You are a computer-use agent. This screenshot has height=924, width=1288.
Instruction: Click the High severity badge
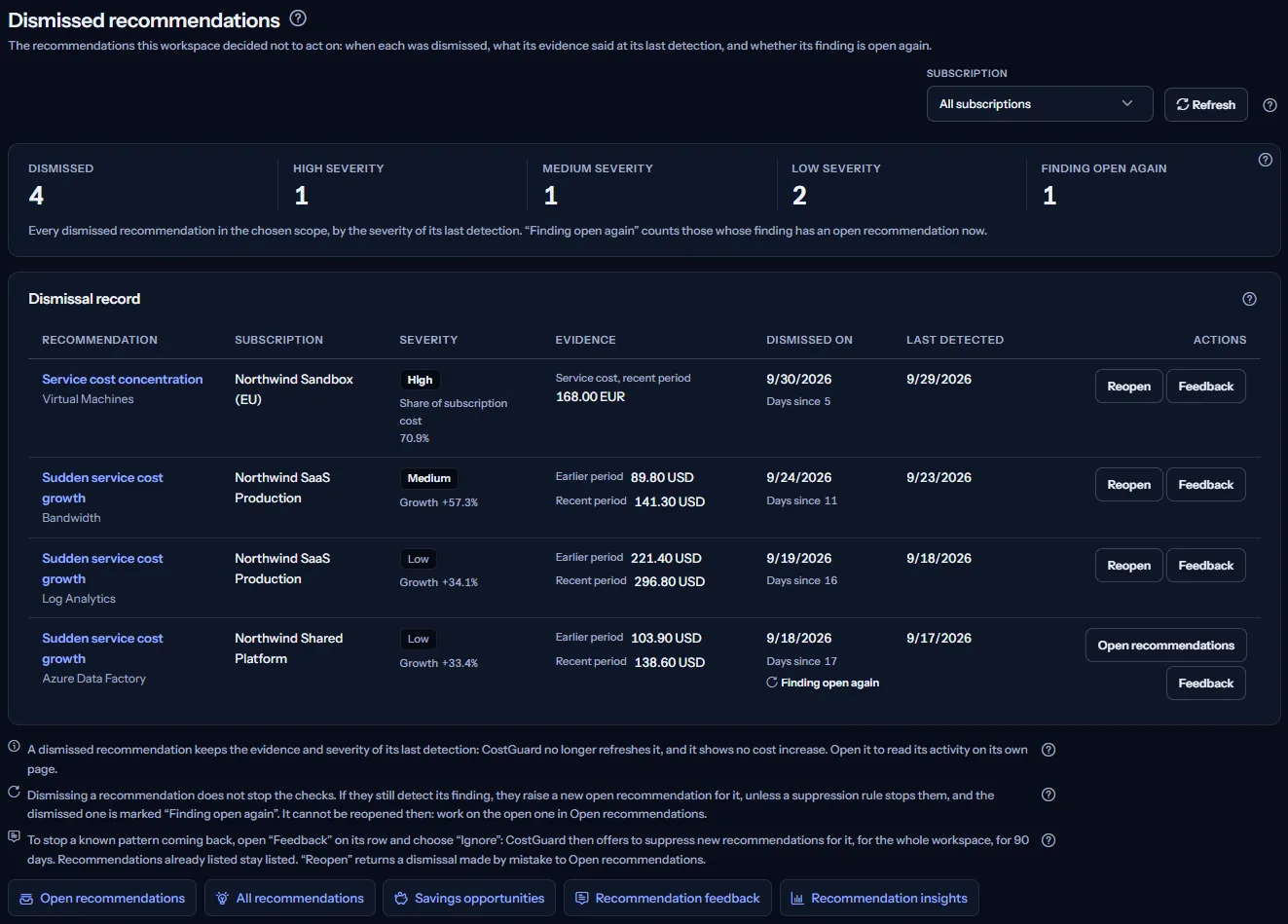[x=420, y=381]
